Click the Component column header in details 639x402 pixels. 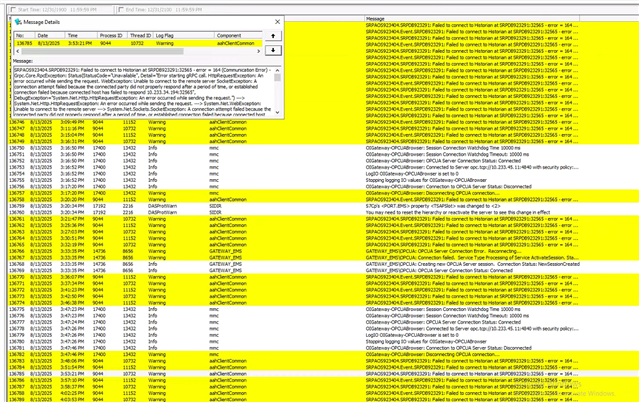click(238, 35)
